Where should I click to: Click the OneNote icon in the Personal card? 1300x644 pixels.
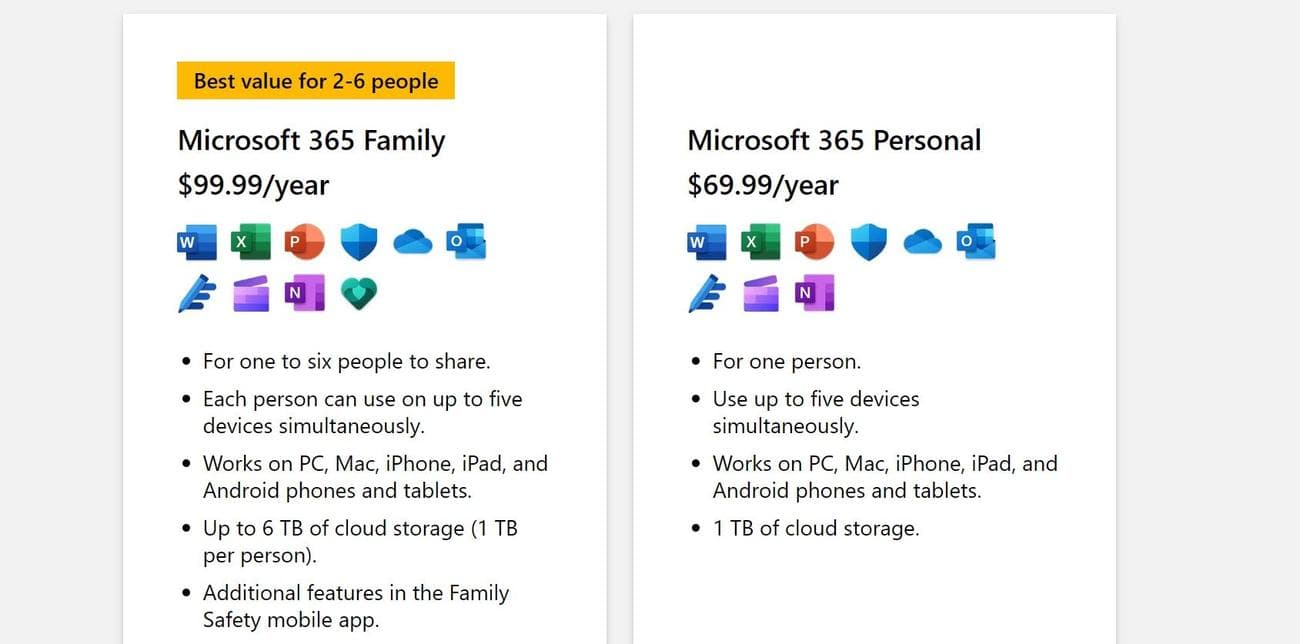(815, 293)
